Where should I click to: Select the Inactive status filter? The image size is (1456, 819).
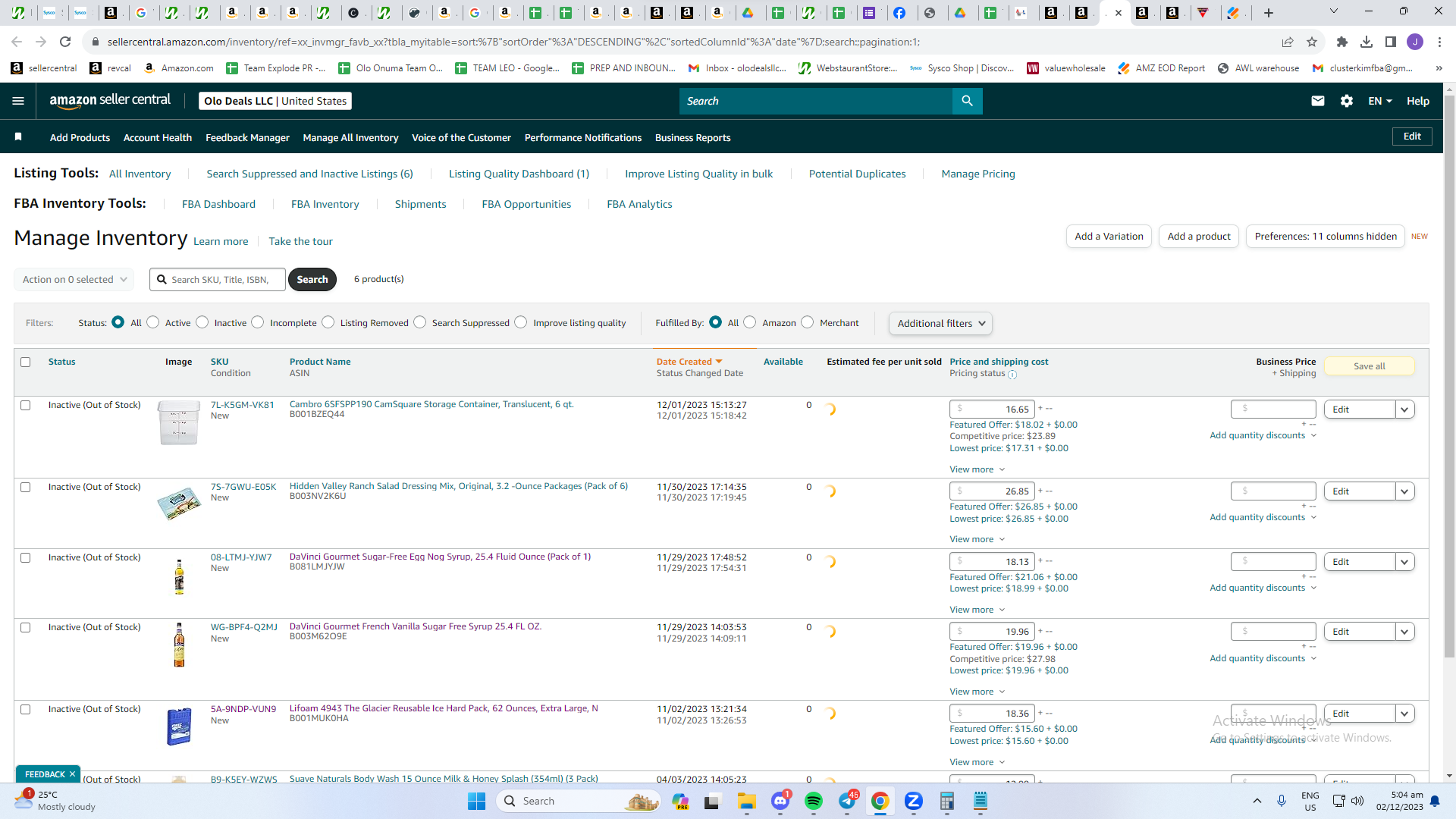(x=202, y=322)
